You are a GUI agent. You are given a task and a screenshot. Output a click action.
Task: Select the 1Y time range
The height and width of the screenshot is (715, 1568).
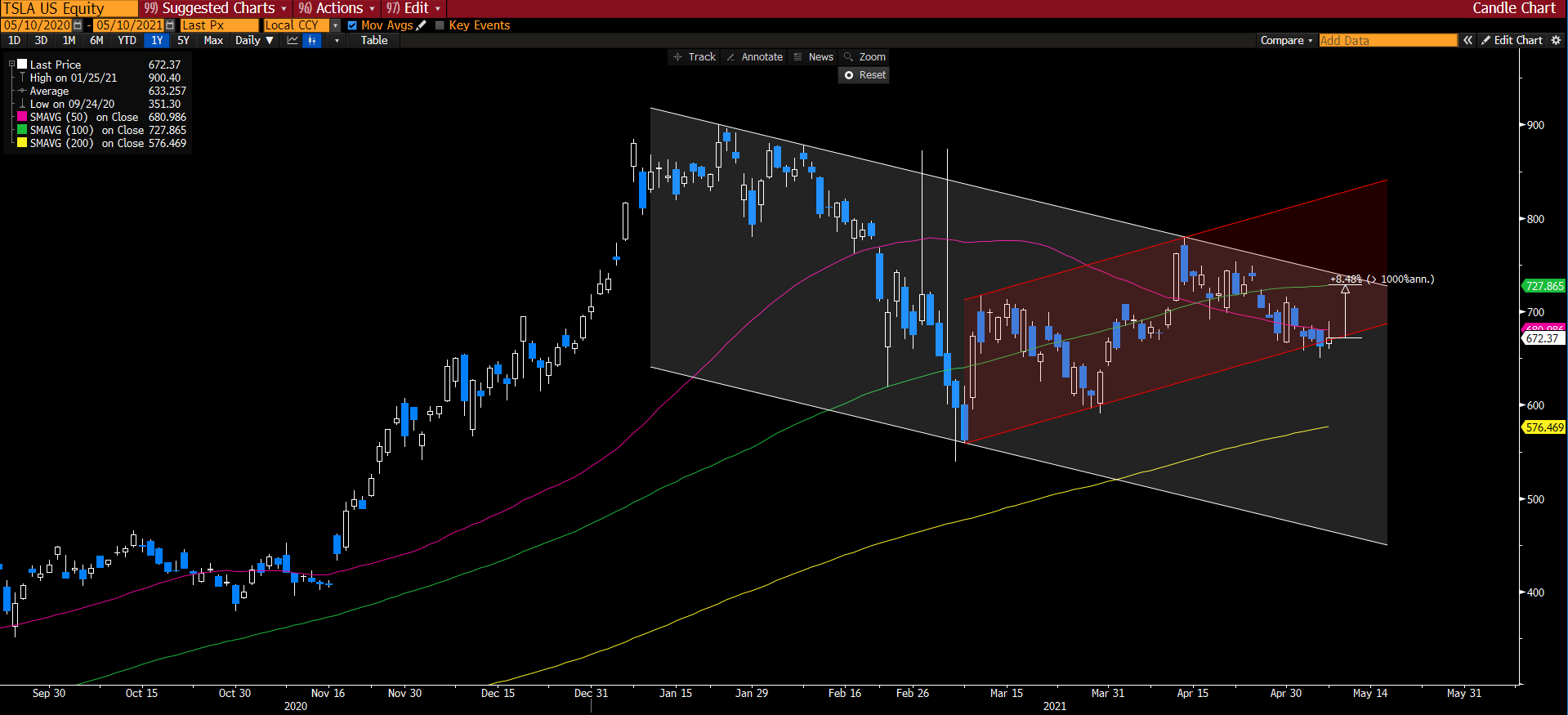[x=157, y=40]
